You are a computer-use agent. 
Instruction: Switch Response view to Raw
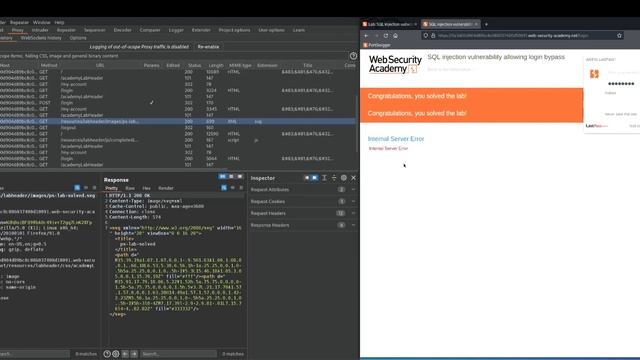[x=130, y=188]
